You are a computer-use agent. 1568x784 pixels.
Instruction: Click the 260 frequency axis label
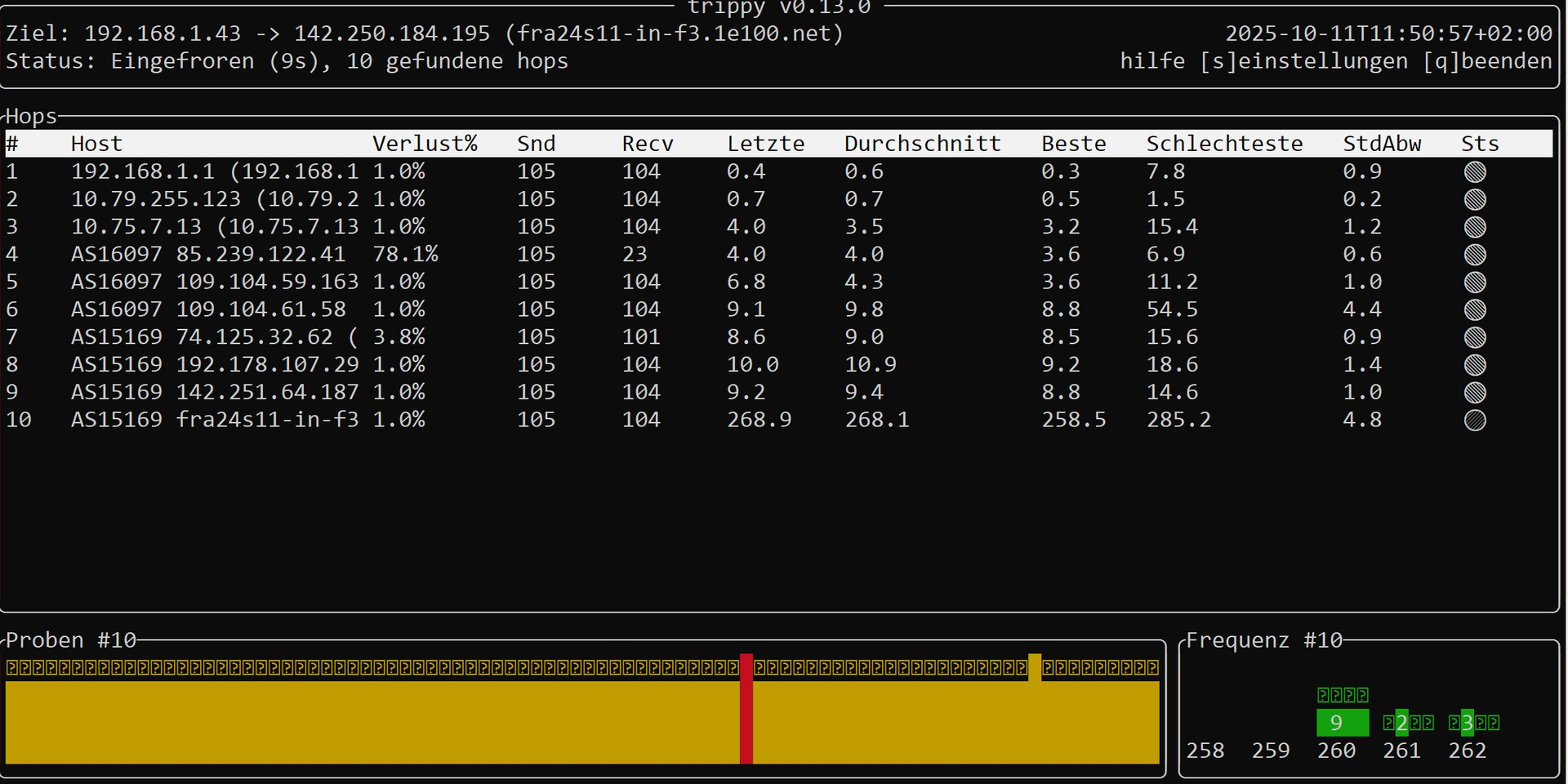point(1336,751)
